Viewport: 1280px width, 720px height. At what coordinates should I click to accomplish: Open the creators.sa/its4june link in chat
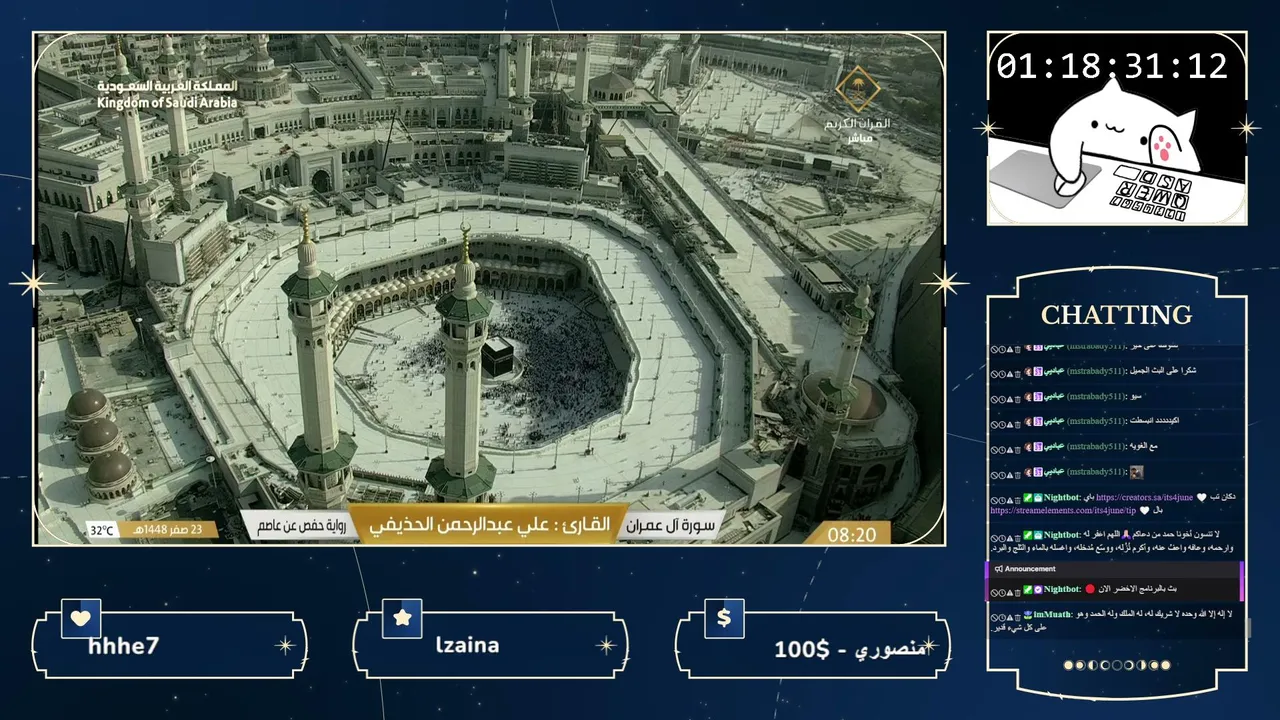click(1145, 497)
